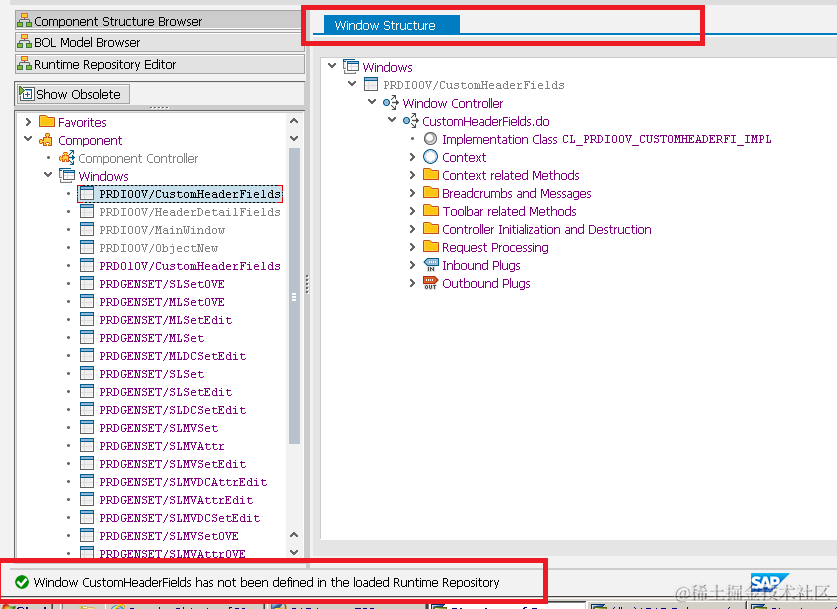Collapse the CustomHeaderFields.do node
This screenshot has height=609, width=837.
pyautogui.click(x=392, y=120)
